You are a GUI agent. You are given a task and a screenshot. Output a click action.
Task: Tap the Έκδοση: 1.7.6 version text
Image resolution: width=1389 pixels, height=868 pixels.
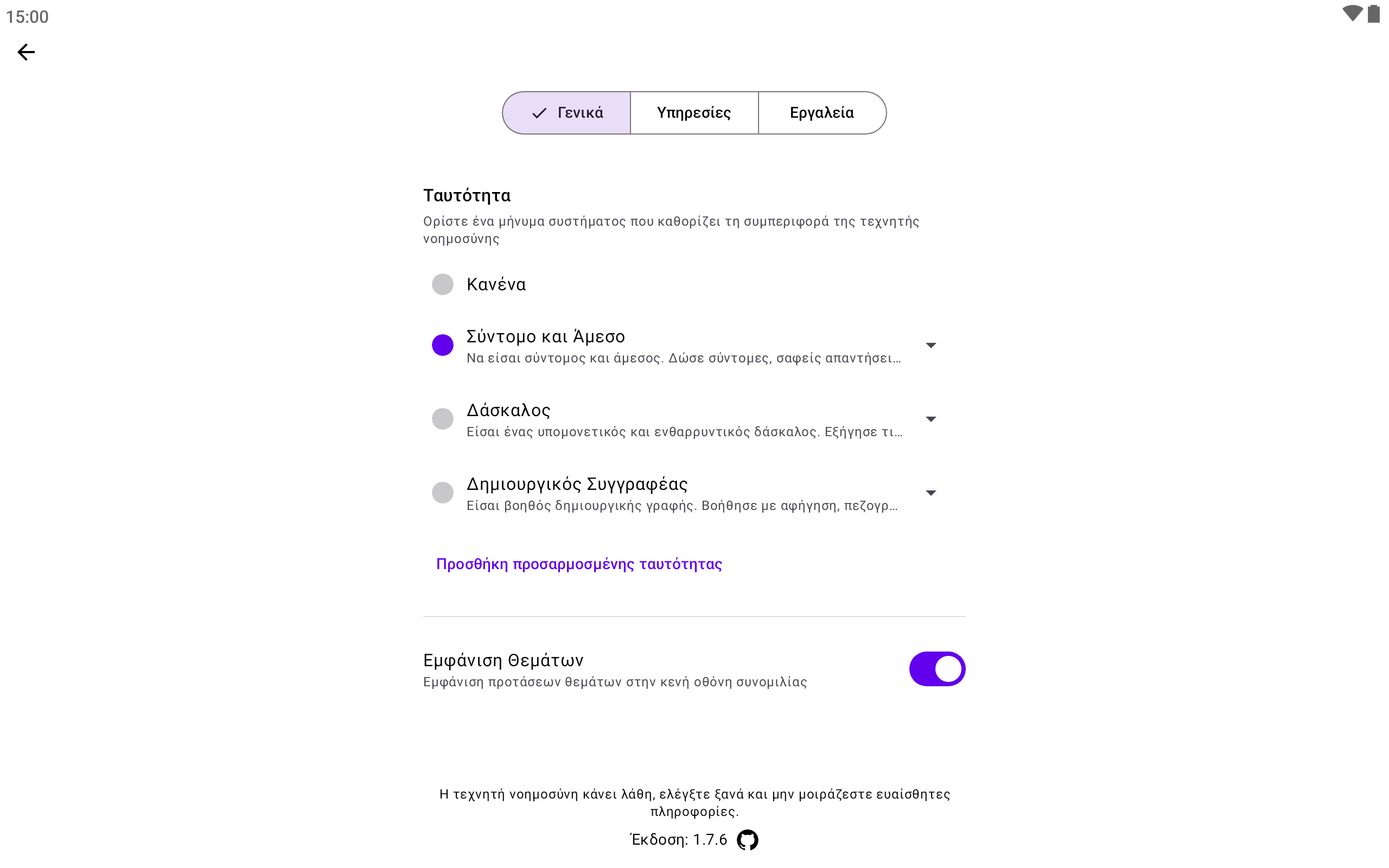(678, 840)
